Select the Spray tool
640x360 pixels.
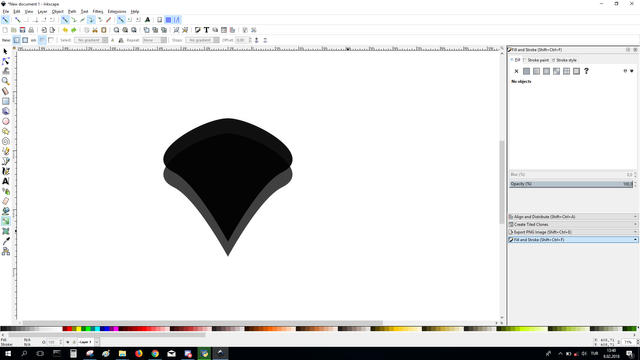click(5, 191)
